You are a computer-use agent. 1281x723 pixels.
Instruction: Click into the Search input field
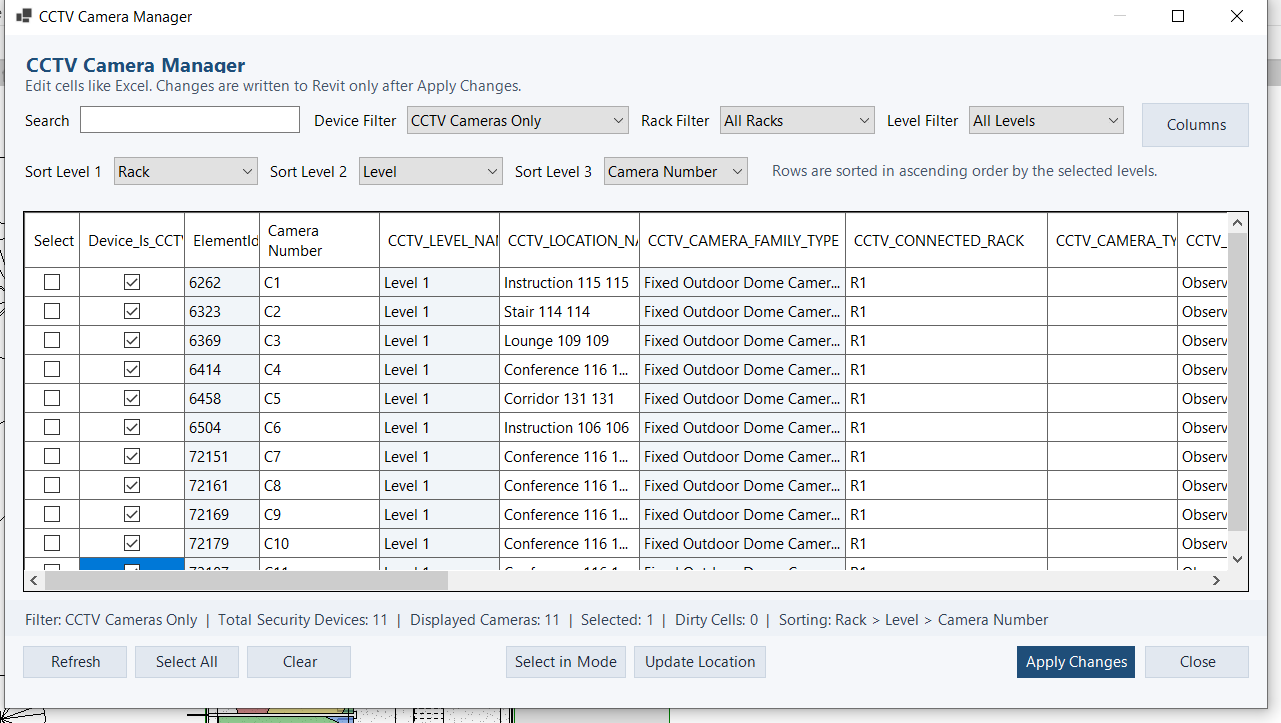[190, 120]
